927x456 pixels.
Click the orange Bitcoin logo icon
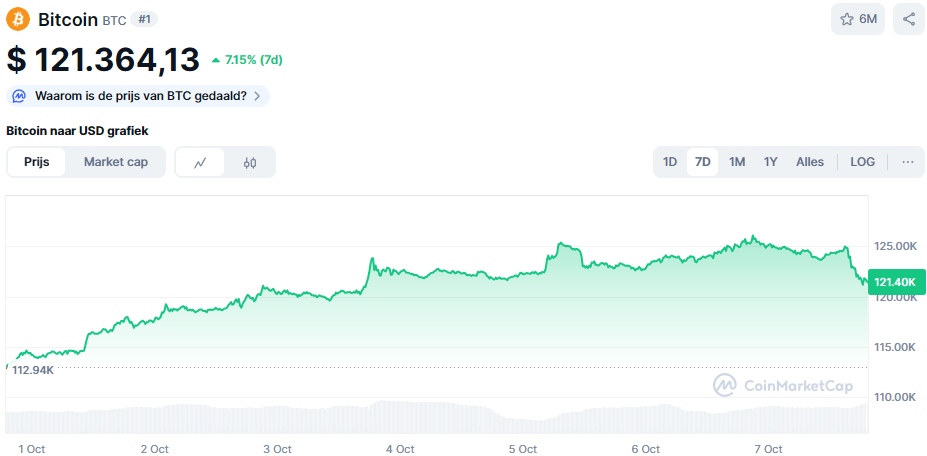coord(18,19)
